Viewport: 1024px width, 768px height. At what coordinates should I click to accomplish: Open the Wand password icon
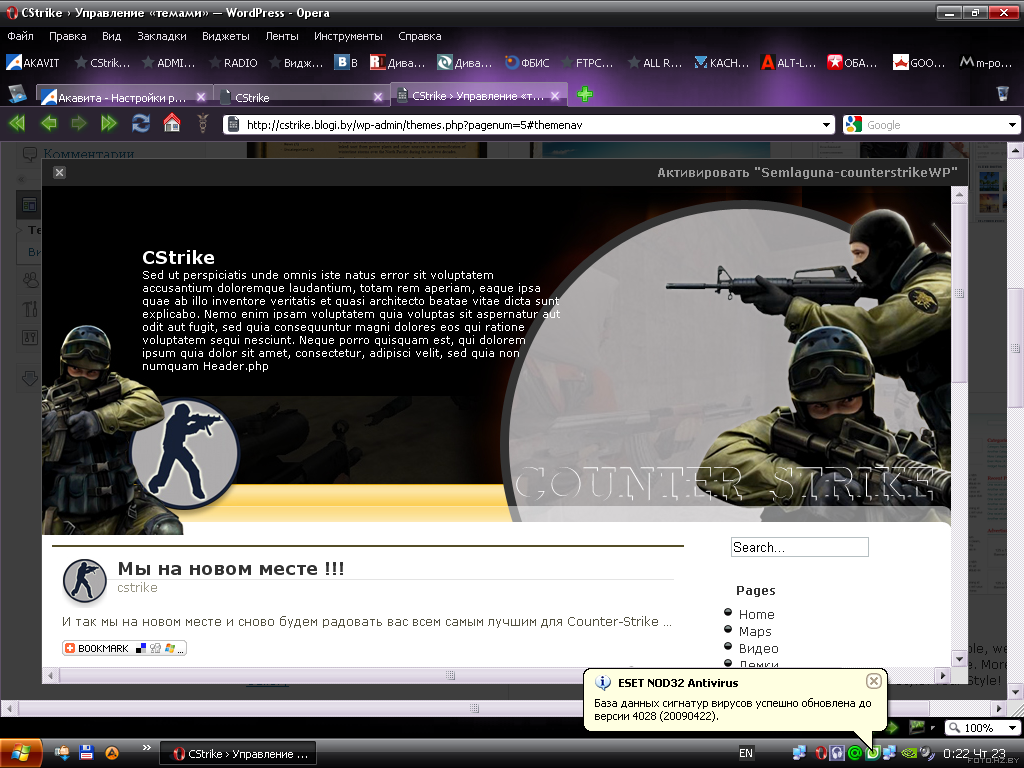tap(202, 123)
